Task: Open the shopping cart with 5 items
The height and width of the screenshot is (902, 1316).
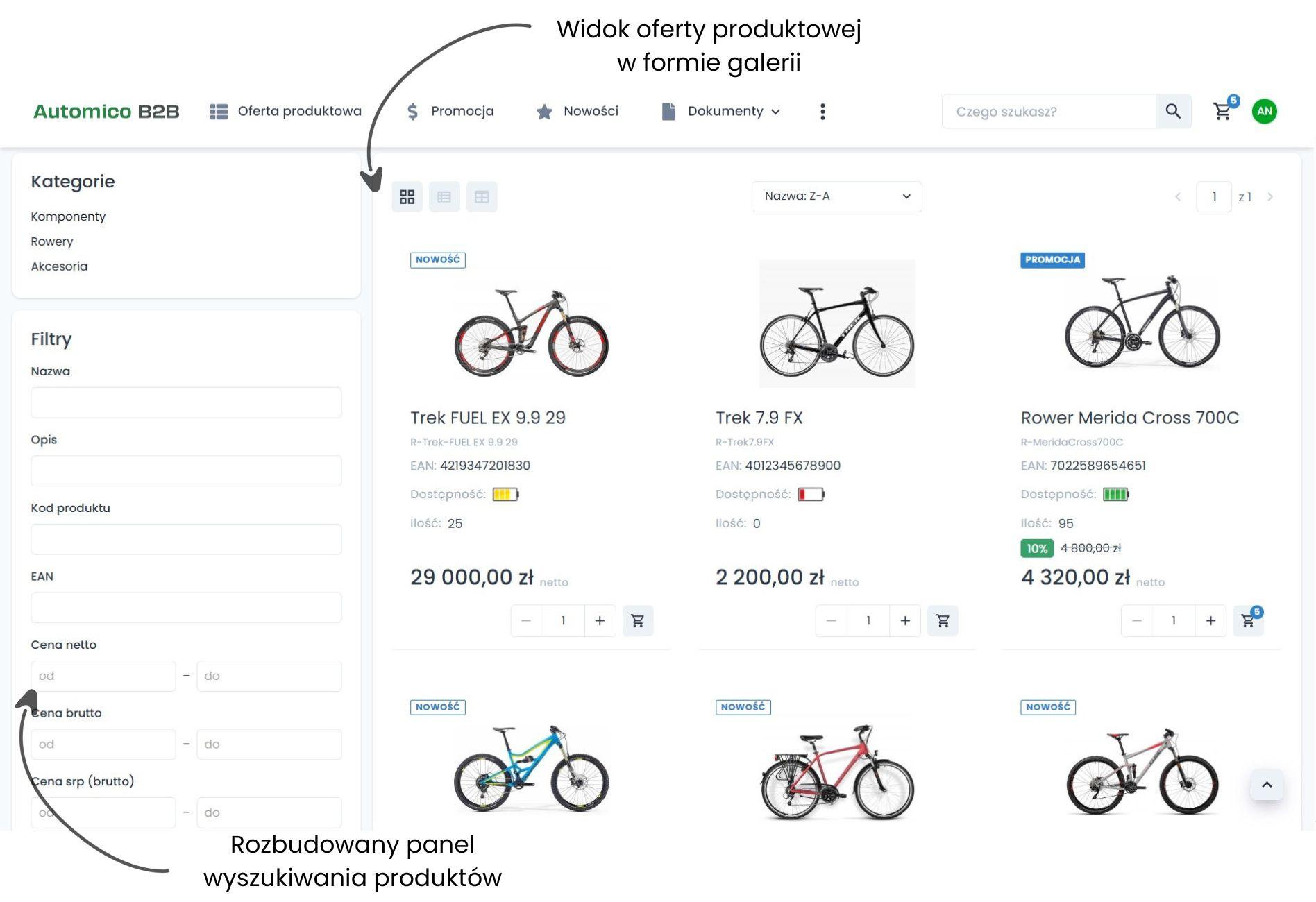Action: pyautogui.click(x=1222, y=111)
